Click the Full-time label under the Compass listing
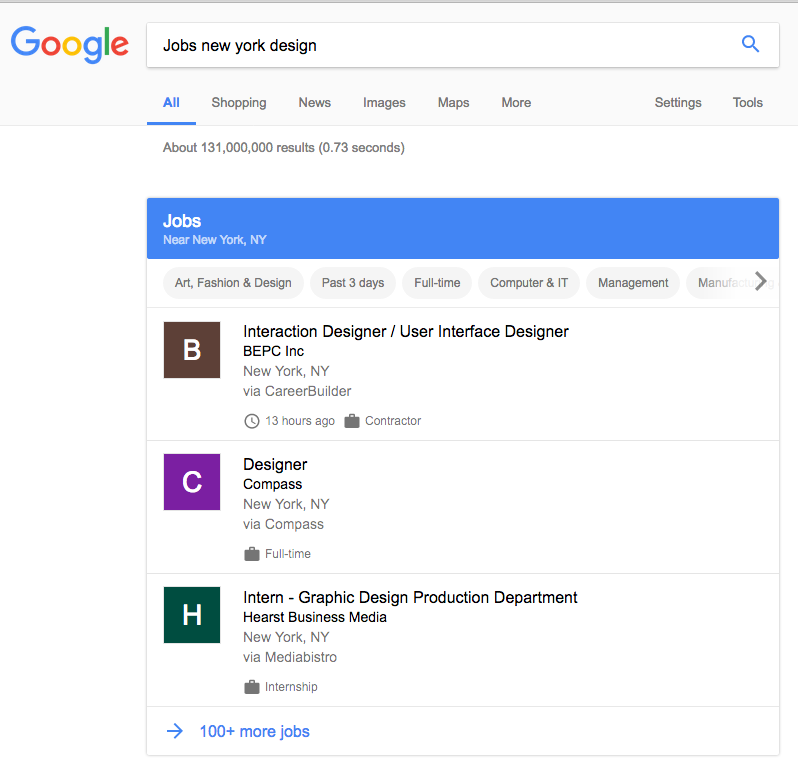The width and height of the screenshot is (798, 777). pyautogui.click(x=288, y=554)
